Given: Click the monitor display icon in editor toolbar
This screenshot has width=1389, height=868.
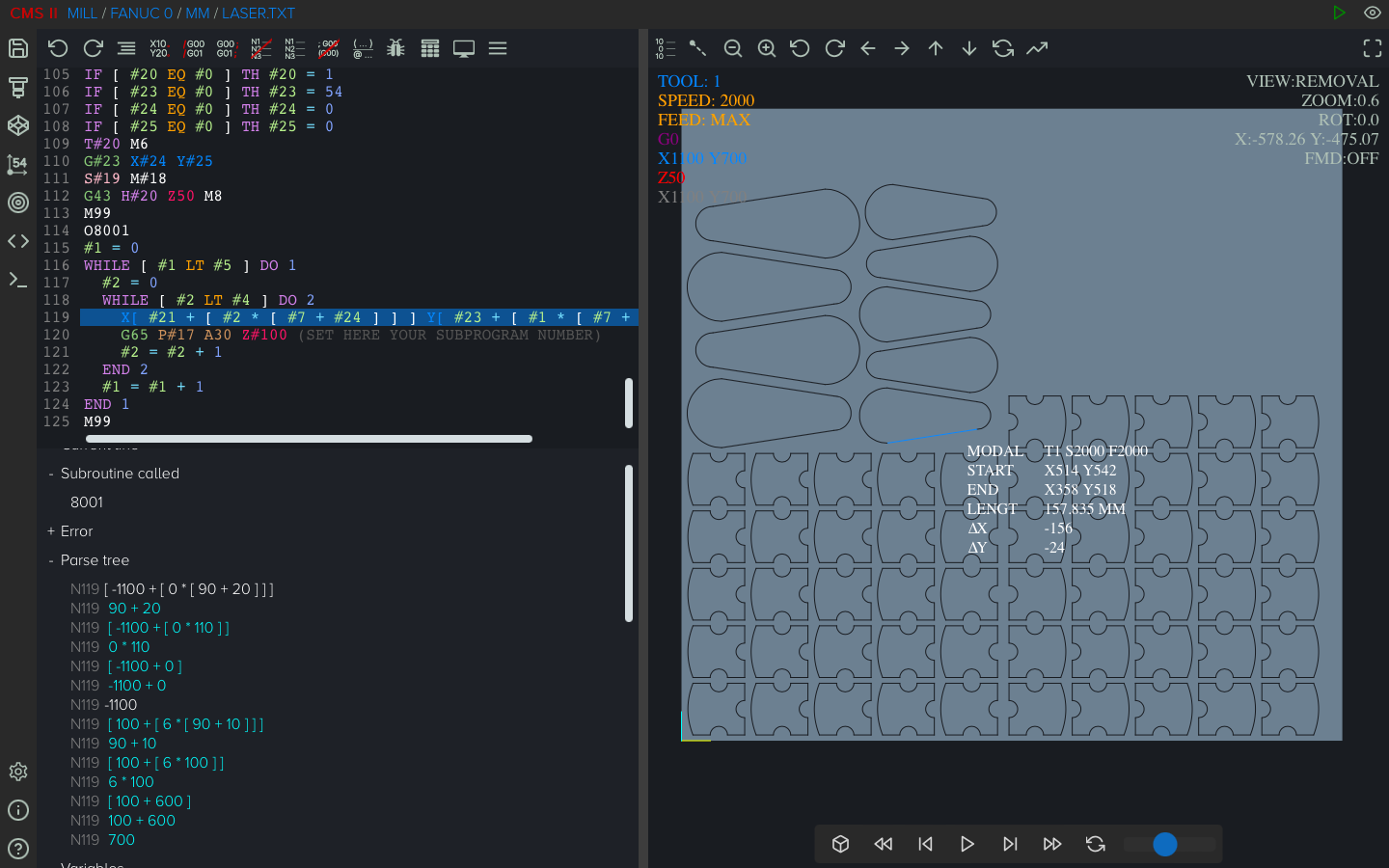Looking at the screenshot, I should click(x=464, y=48).
